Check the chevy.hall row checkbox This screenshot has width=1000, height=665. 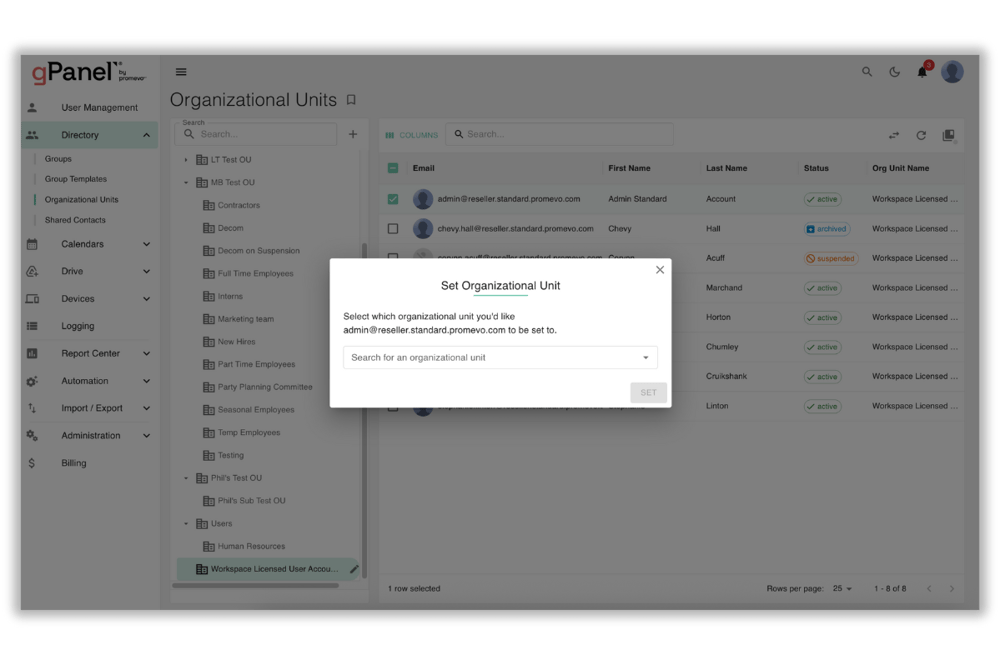[393, 228]
